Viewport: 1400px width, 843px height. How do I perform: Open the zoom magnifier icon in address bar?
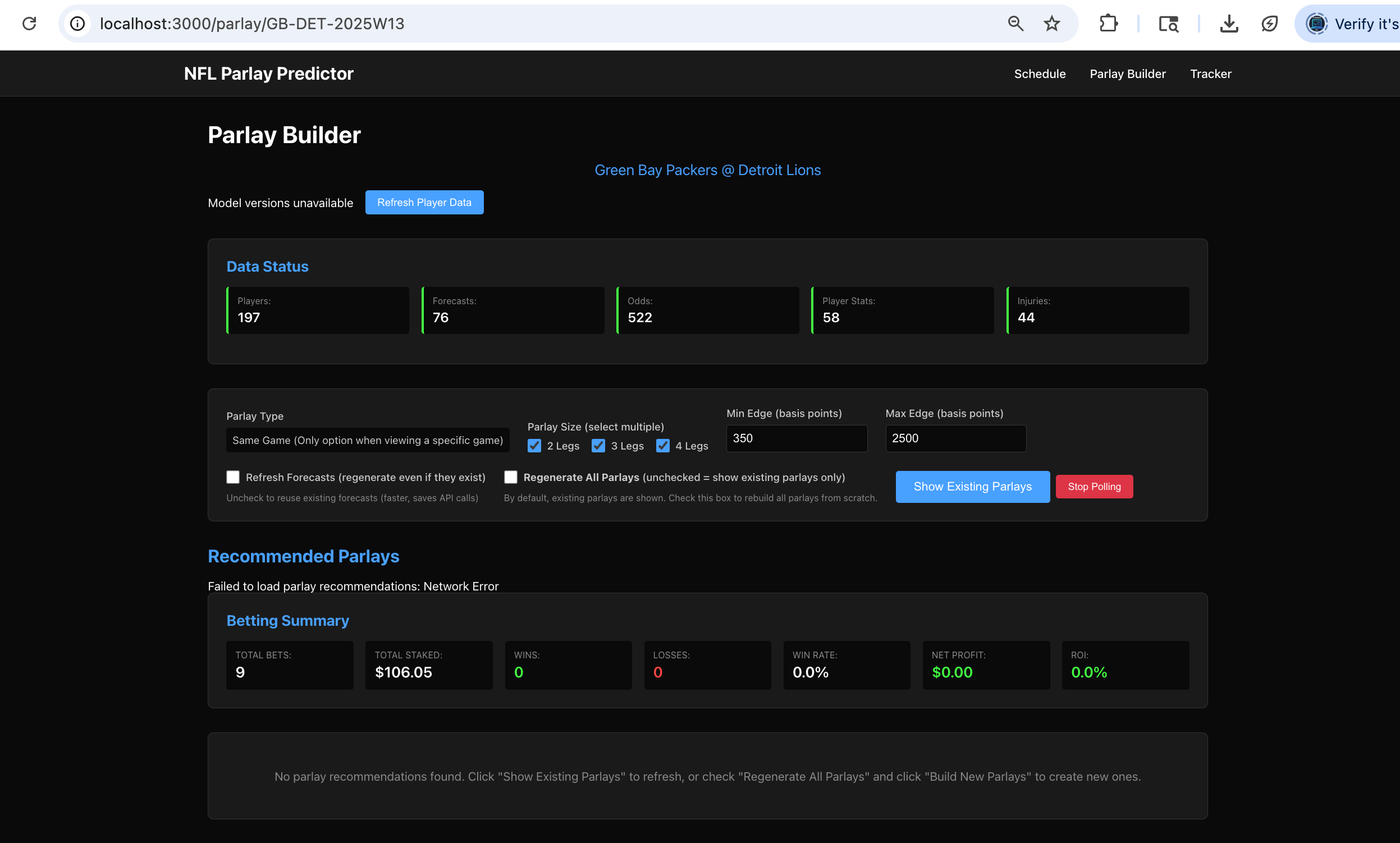1015,23
